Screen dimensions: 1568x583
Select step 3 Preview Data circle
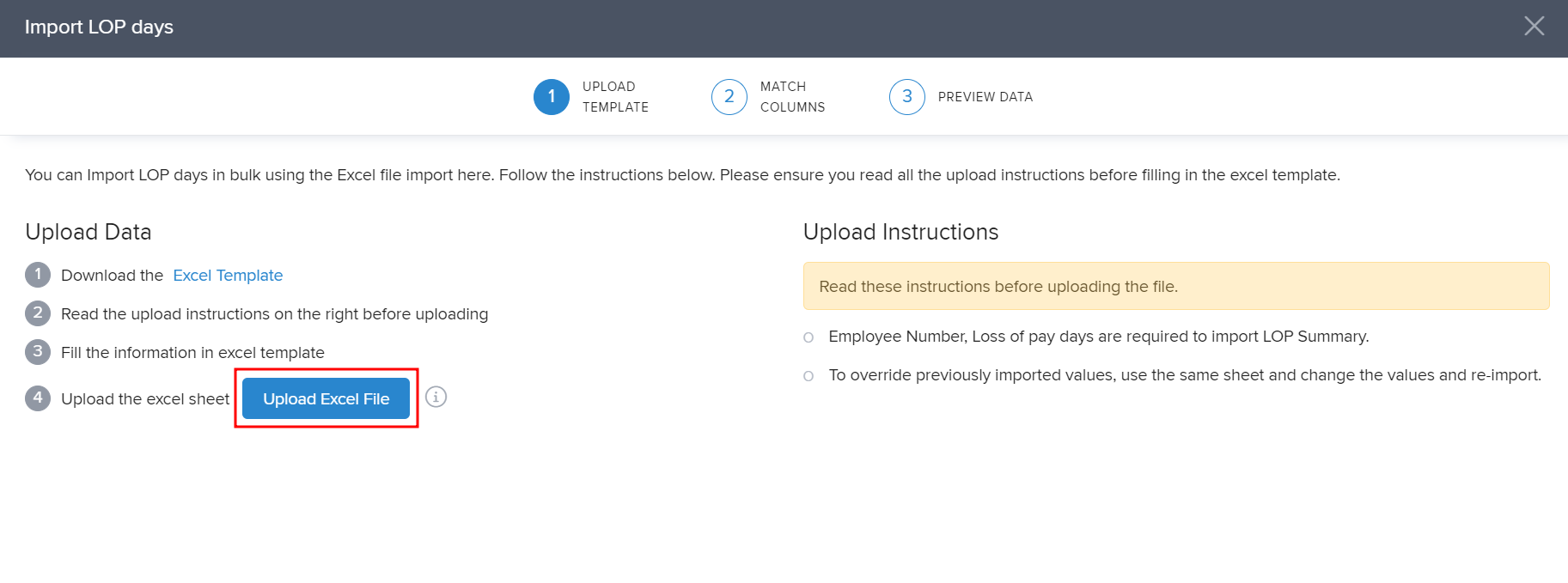907,97
